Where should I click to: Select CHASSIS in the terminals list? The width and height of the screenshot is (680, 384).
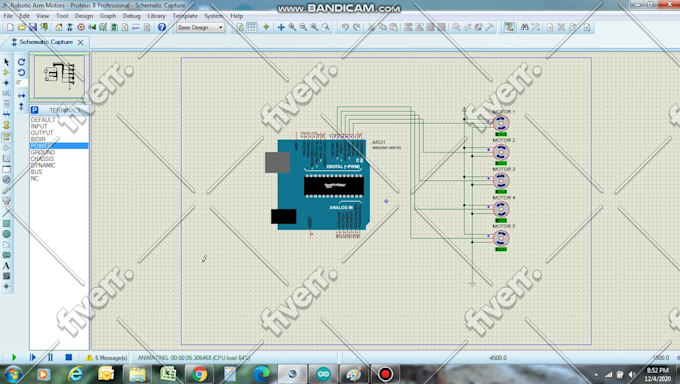point(42,159)
